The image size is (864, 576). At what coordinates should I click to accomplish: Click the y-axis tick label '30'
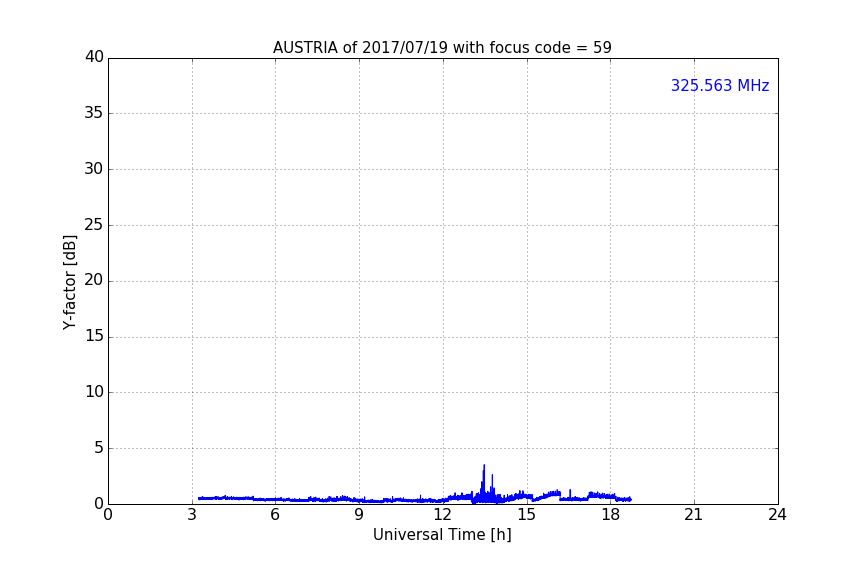tap(94, 169)
